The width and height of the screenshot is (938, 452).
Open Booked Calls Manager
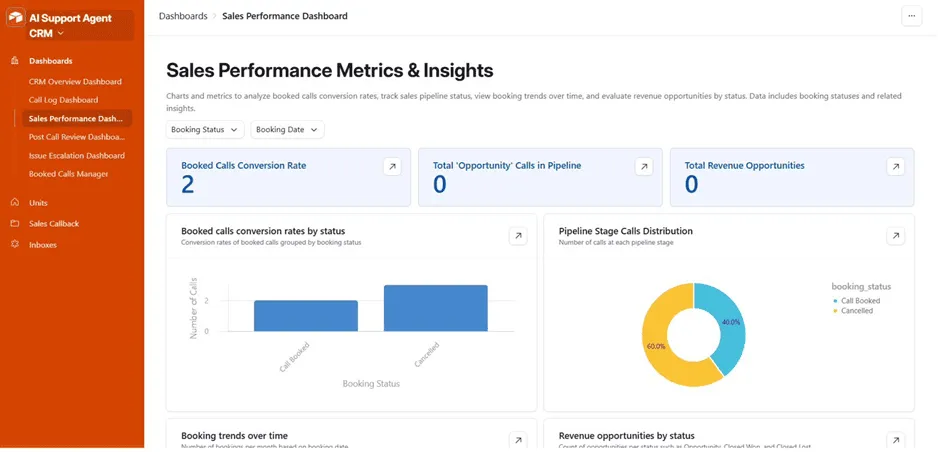[x=68, y=174]
